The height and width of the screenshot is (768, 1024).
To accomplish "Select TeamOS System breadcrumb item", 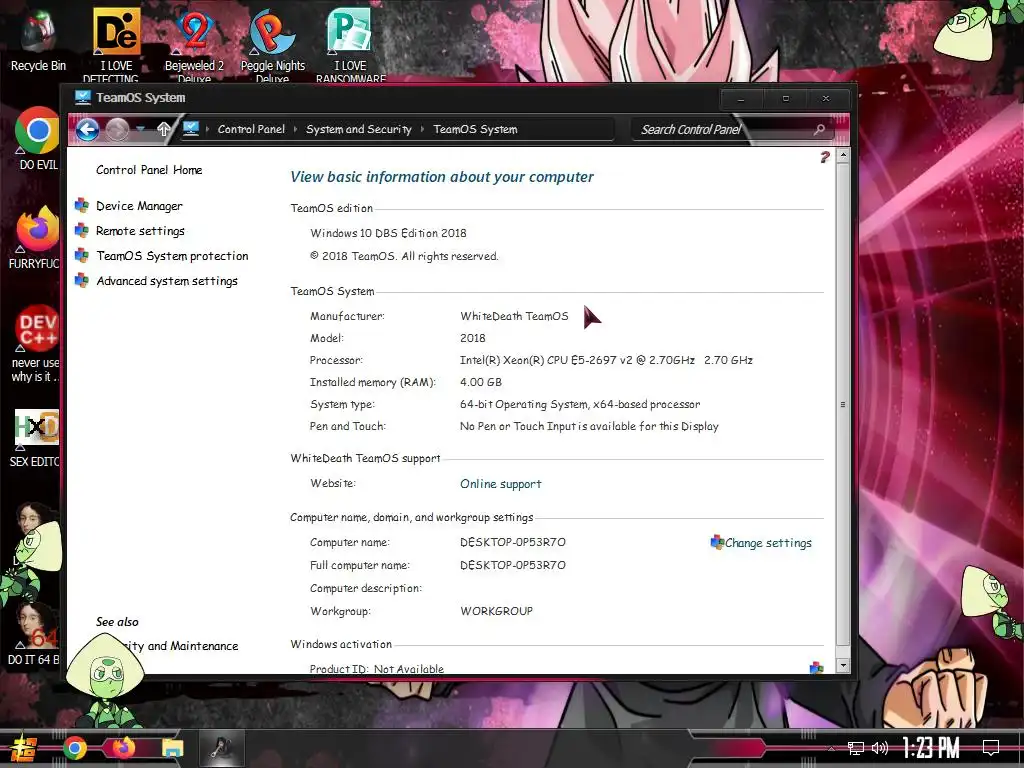I will [475, 129].
